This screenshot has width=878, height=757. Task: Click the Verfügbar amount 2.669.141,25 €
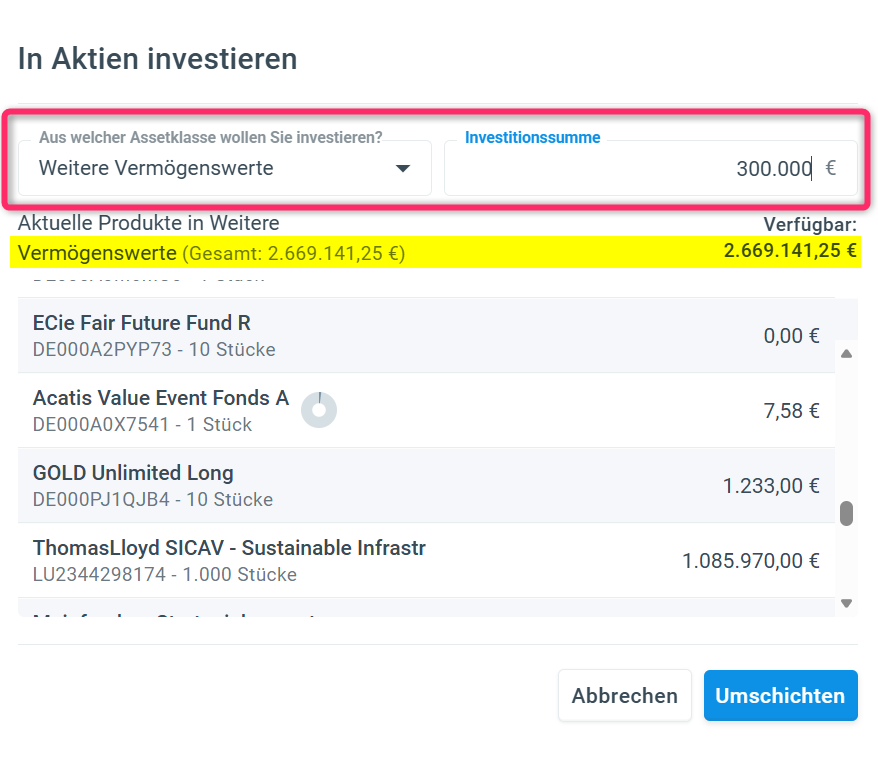pos(790,250)
